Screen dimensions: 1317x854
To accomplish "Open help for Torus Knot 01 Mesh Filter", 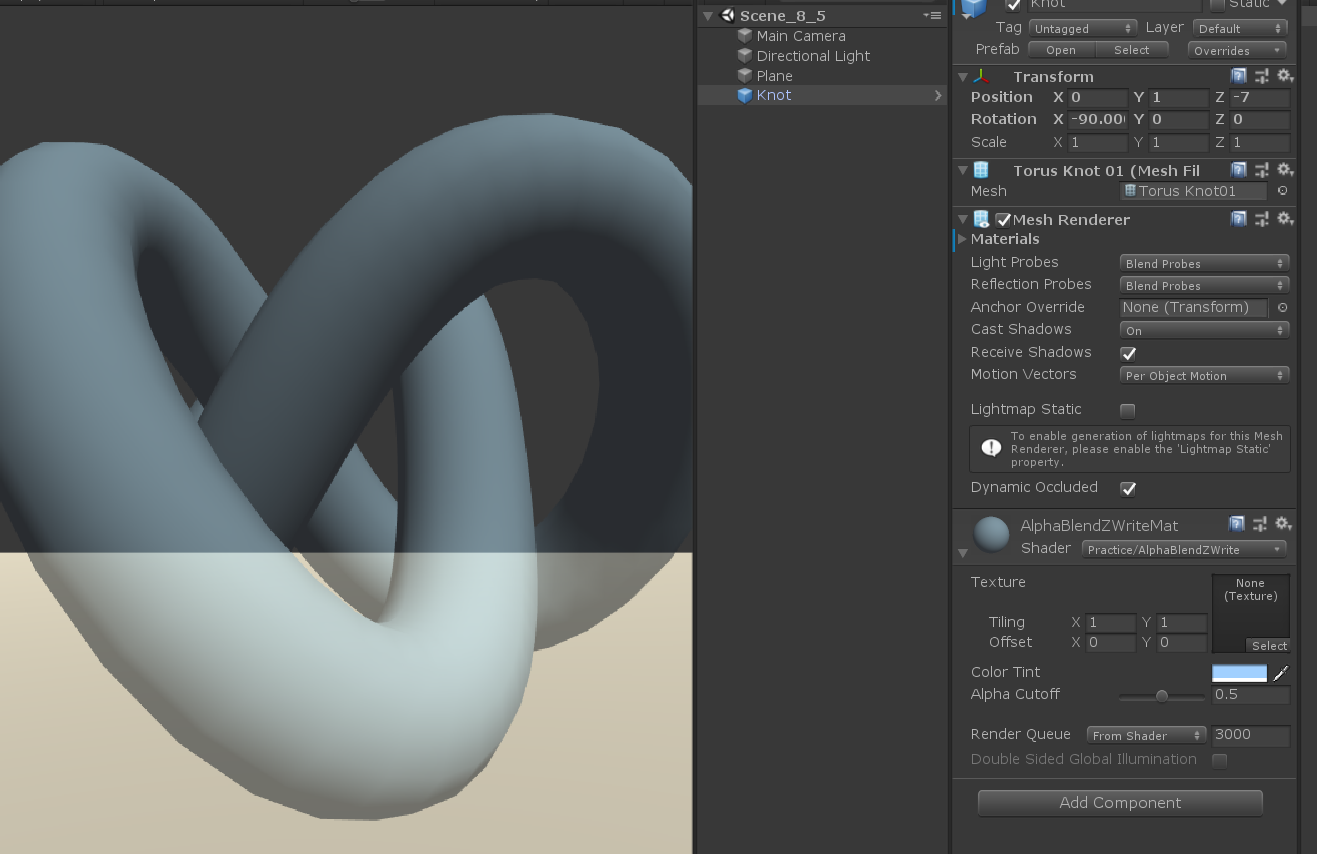I will tap(1238, 170).
